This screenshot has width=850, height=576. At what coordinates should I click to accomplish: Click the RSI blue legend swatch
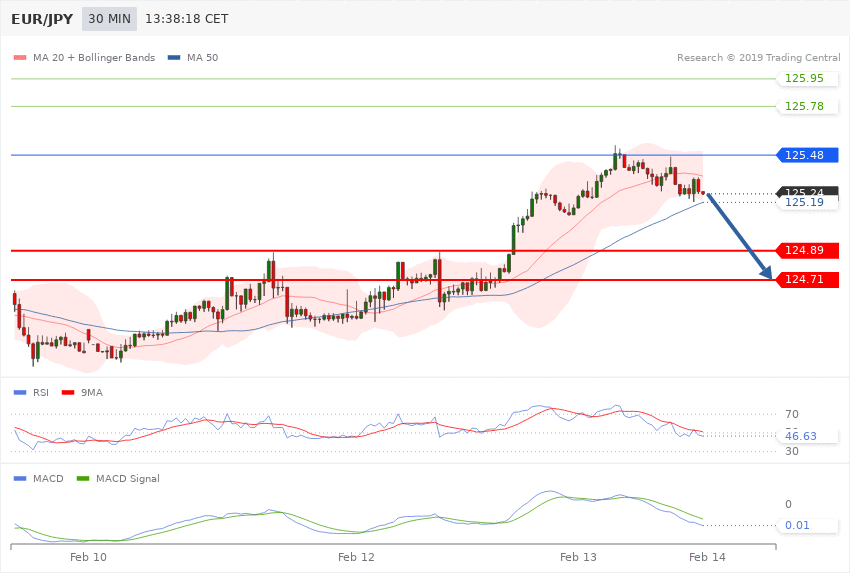pos(20,392)
